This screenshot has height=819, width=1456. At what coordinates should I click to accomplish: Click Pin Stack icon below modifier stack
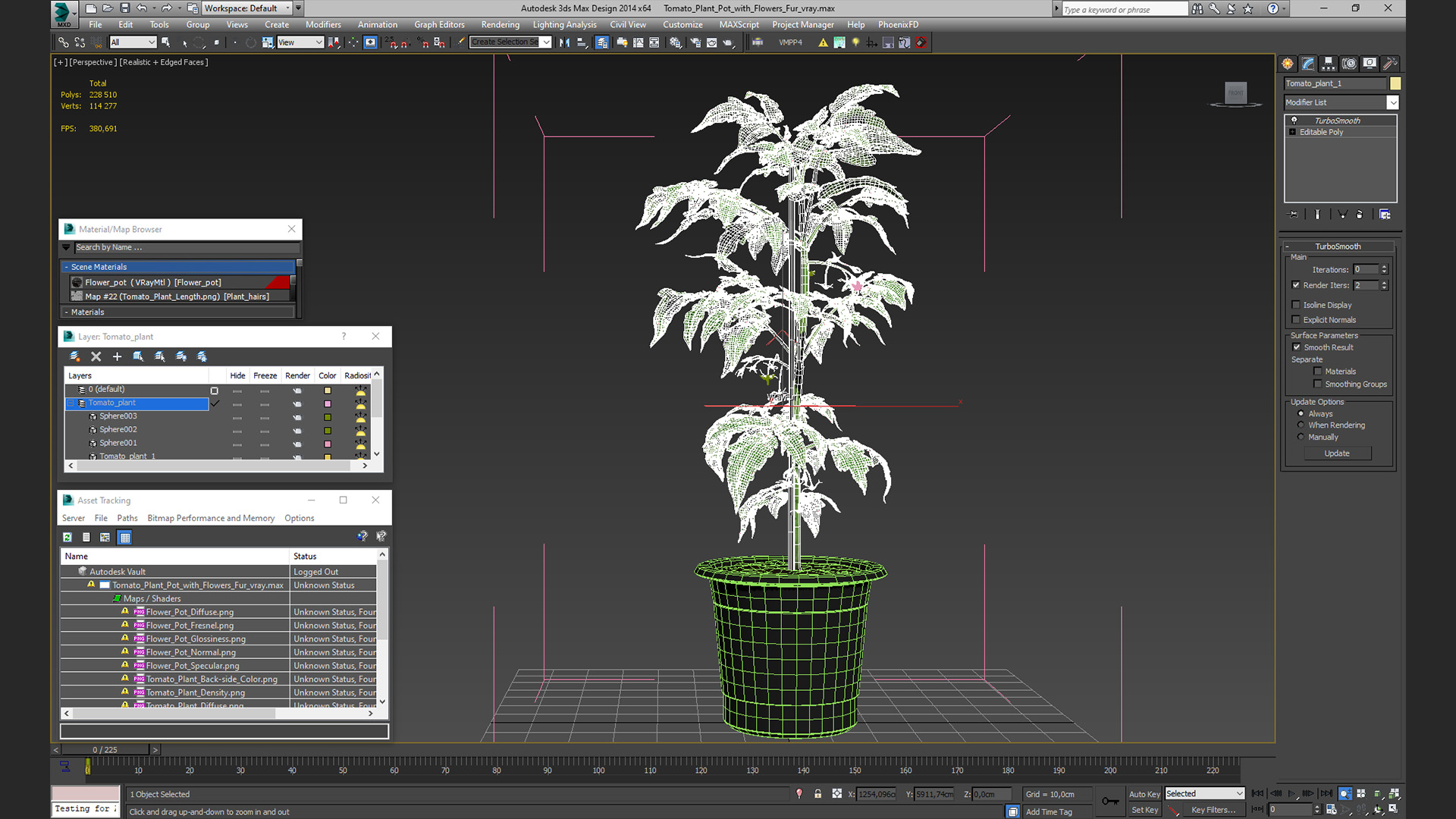(1294, 215)
